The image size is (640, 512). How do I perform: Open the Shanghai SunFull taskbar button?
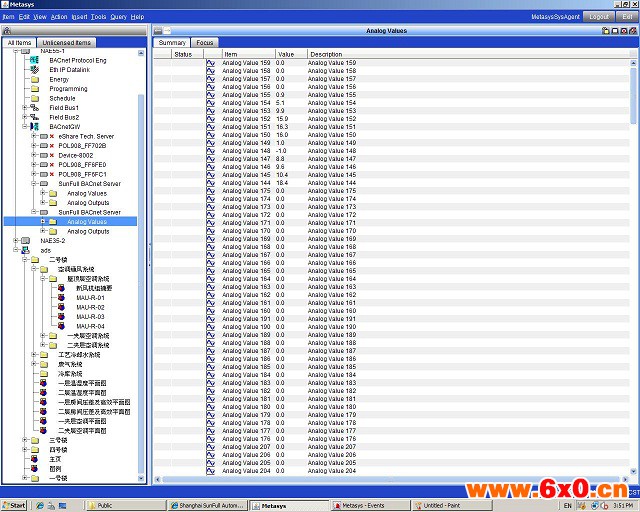[207, 505]
